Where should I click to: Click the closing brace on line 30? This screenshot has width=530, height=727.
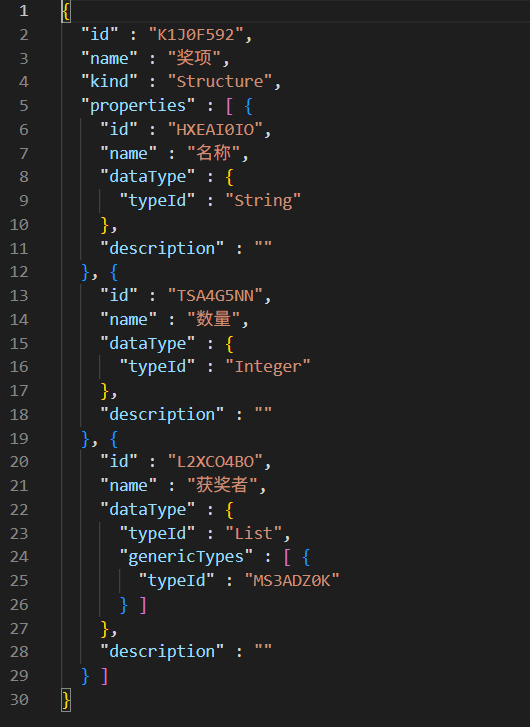coord(66,700)
